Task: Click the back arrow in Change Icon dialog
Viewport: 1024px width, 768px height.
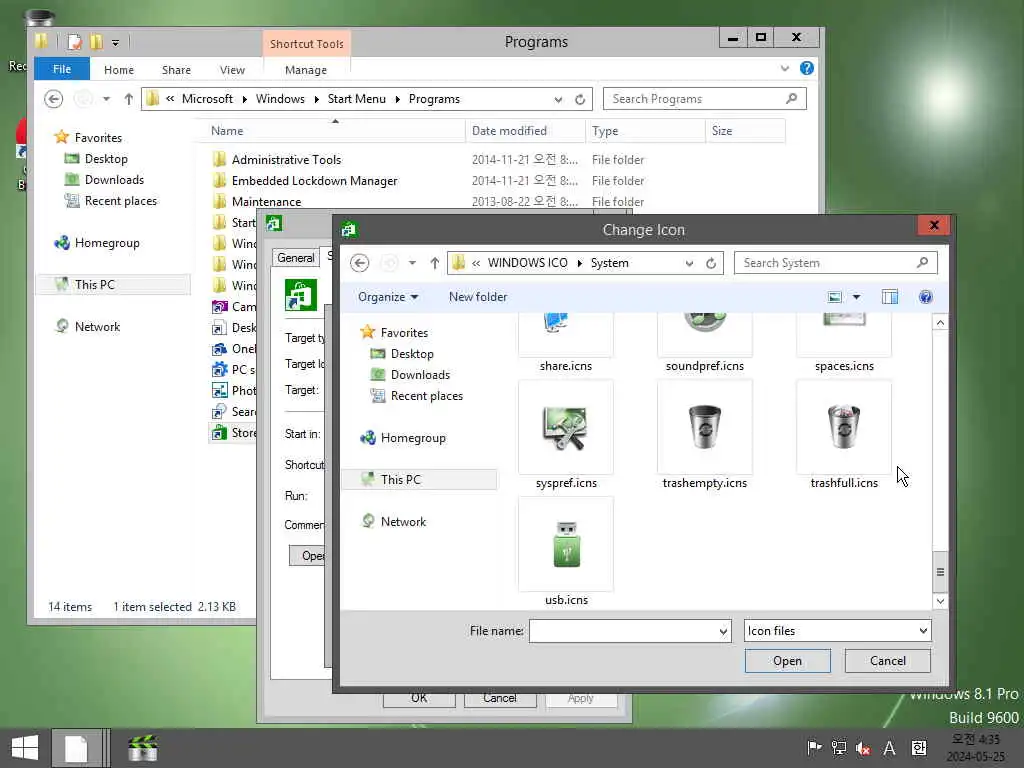Action: click(360, 263)
